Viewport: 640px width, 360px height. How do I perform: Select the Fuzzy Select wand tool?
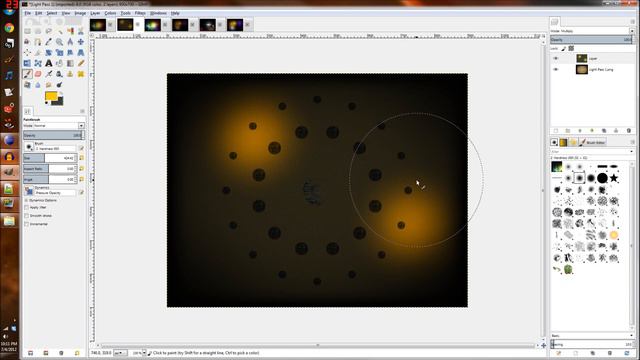(x=60, y=31)
